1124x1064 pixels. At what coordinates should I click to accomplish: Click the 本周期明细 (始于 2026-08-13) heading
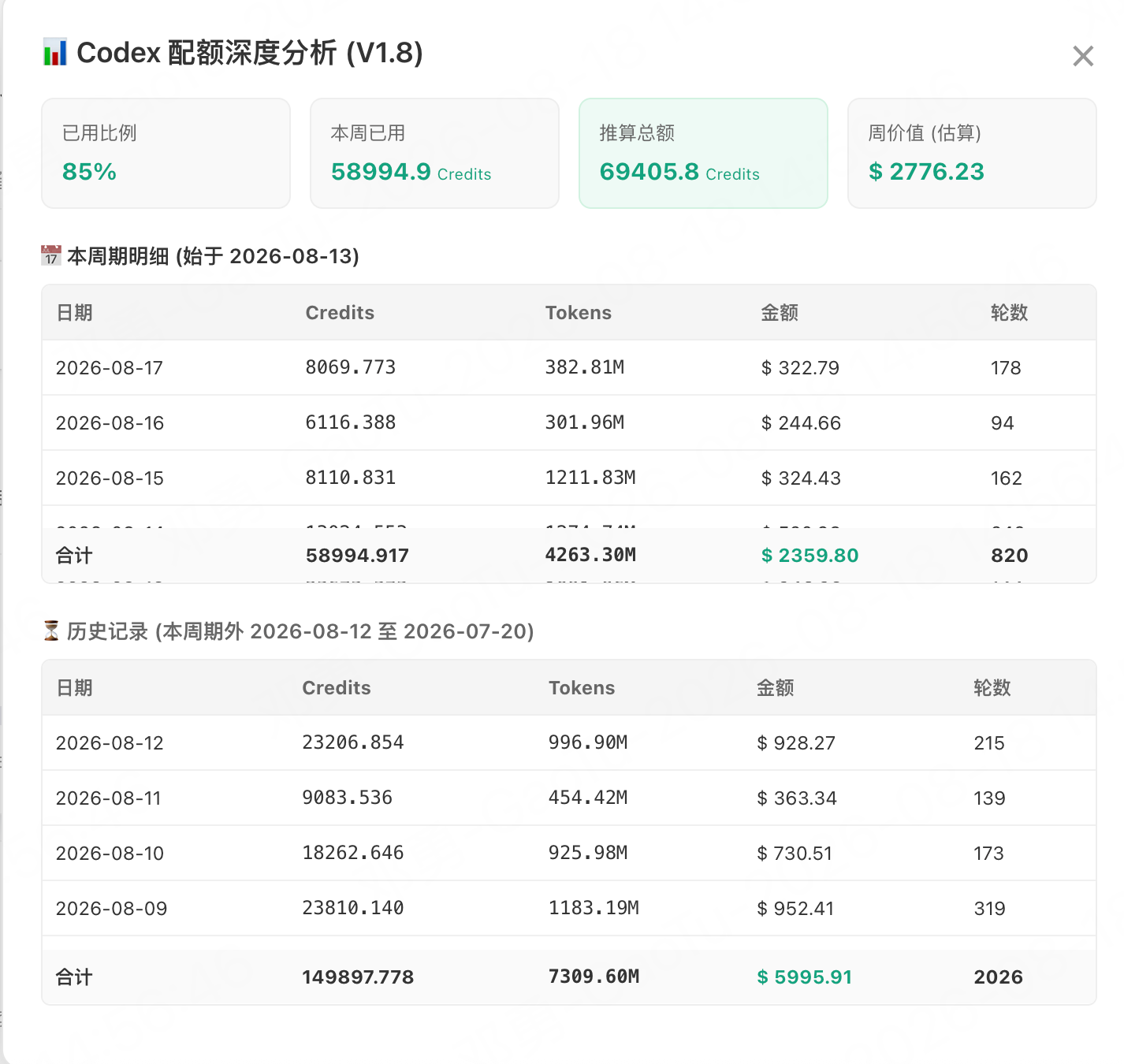213,256
